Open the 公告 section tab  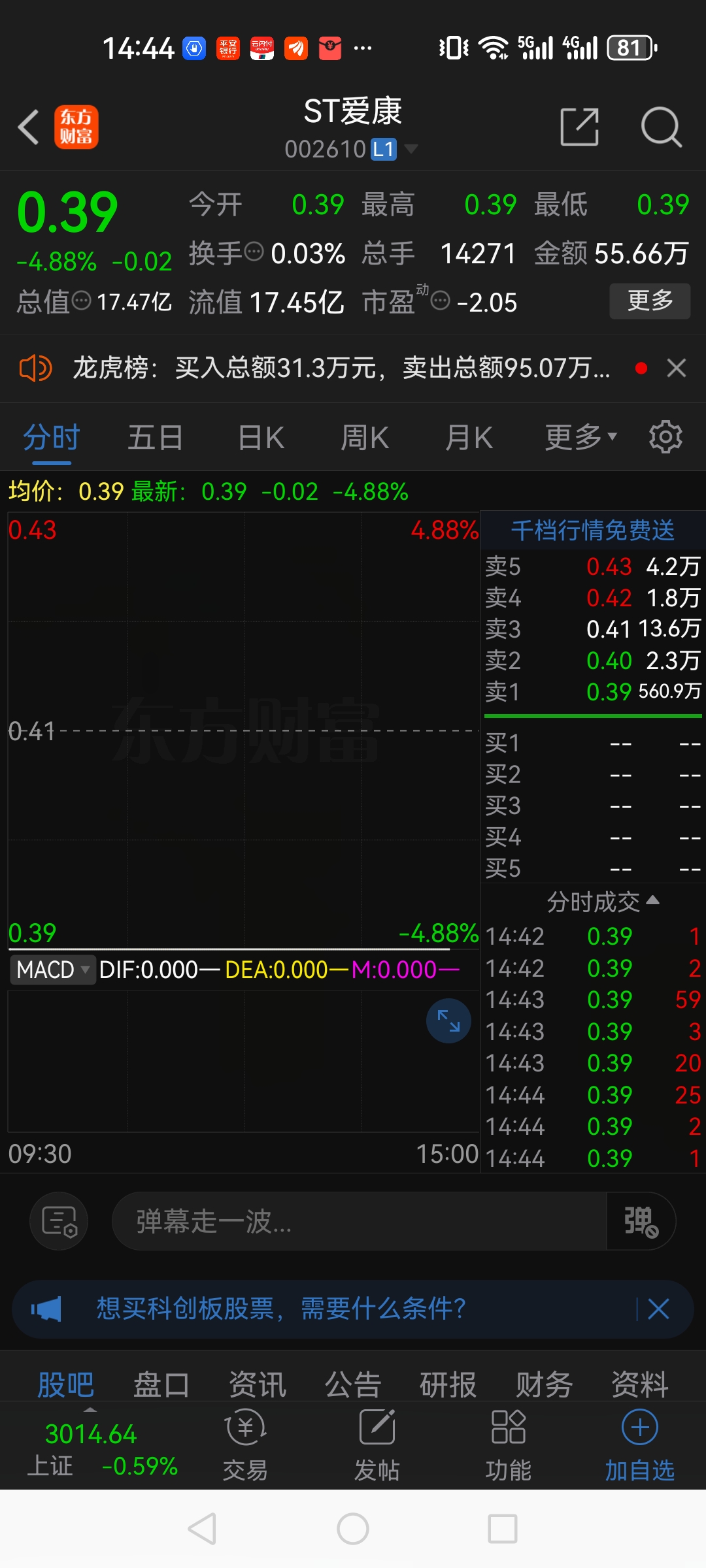coord(353,1384)
